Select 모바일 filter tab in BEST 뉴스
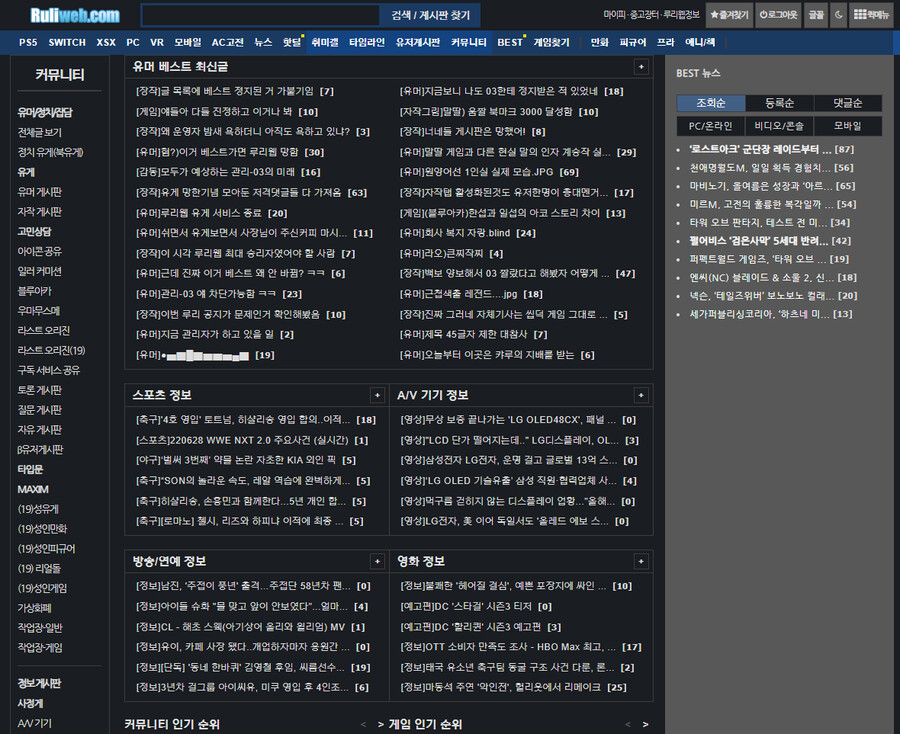900x734 pixels. pos(847,126)
